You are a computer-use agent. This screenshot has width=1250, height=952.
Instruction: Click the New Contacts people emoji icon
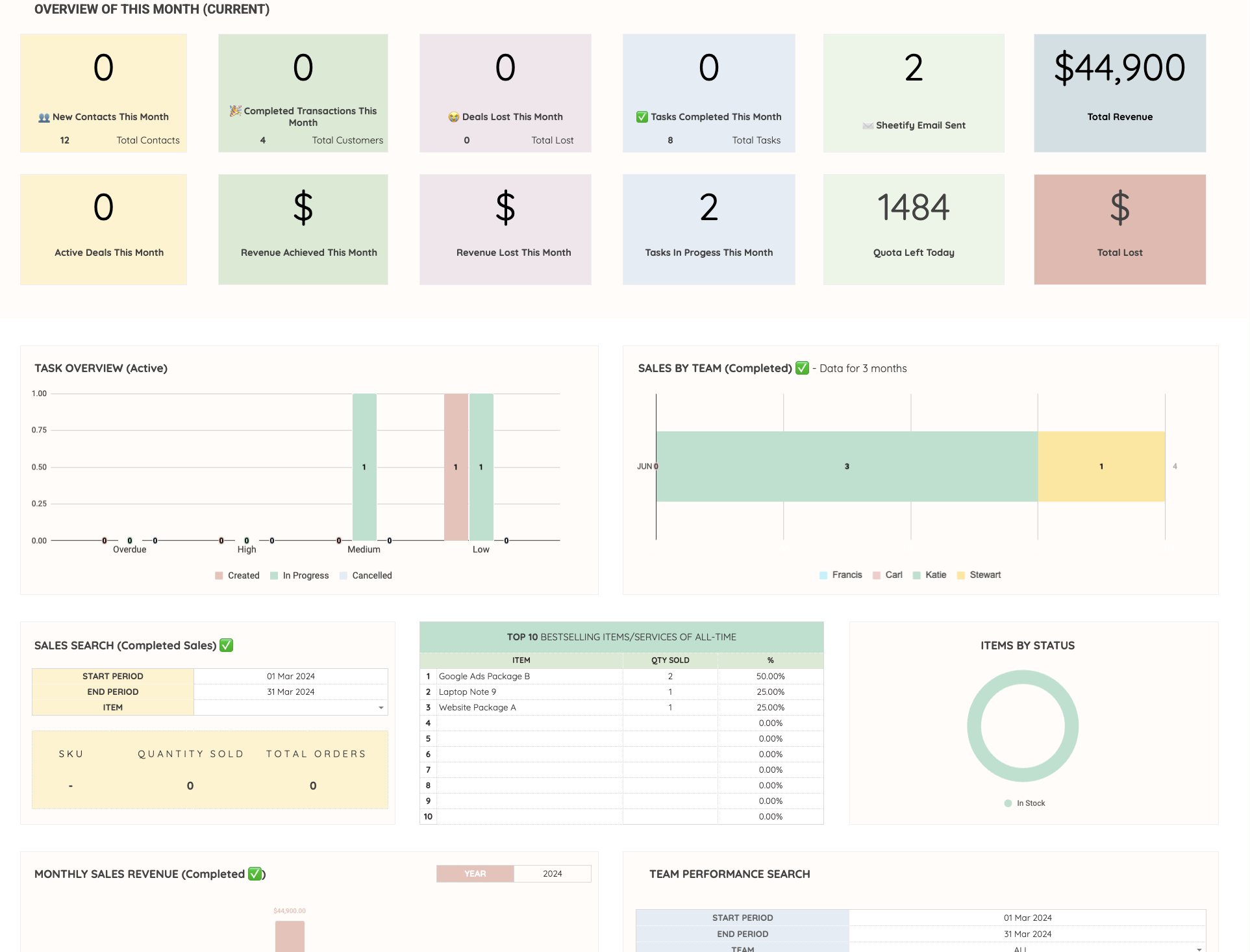pyautogui.click(x=44, y=118)
